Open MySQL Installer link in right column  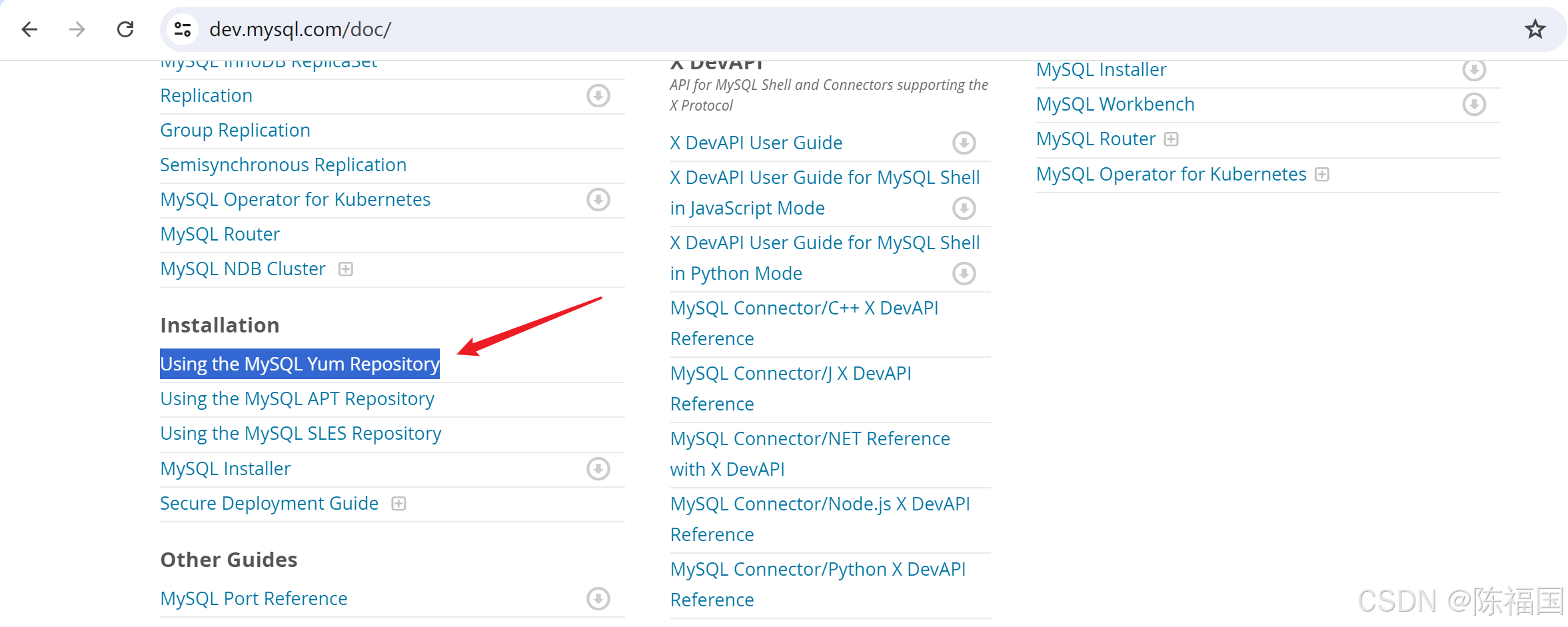[1102, 69]
